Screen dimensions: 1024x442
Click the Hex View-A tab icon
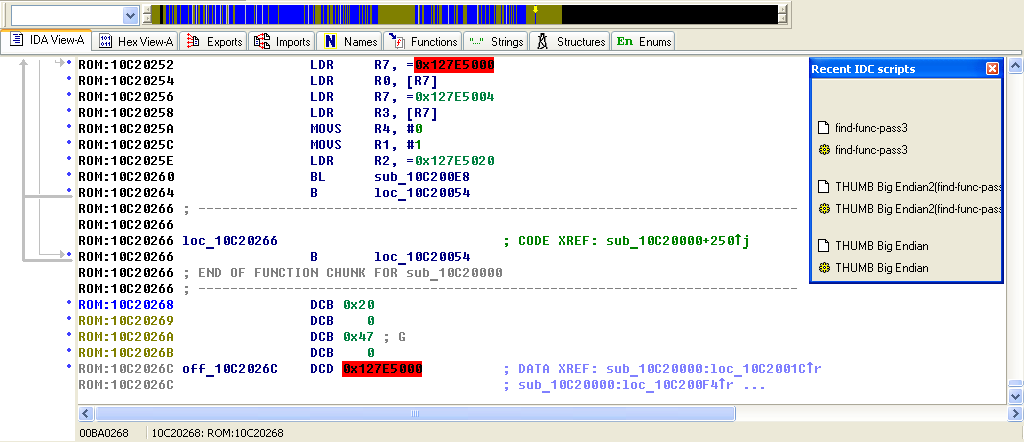click(106, 42)
